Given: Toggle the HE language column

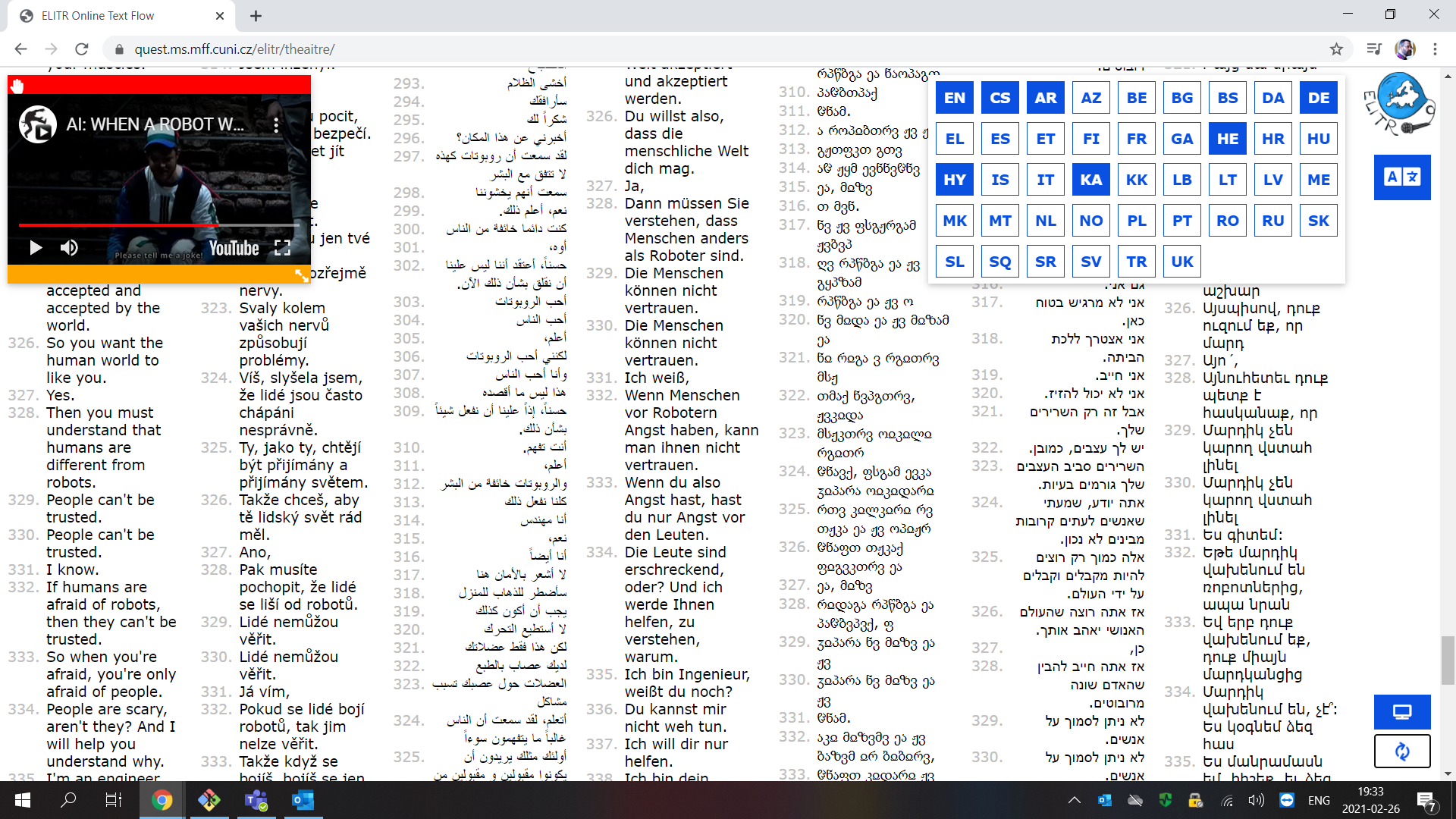Looking at the screenshot, I should point(1227,139).
